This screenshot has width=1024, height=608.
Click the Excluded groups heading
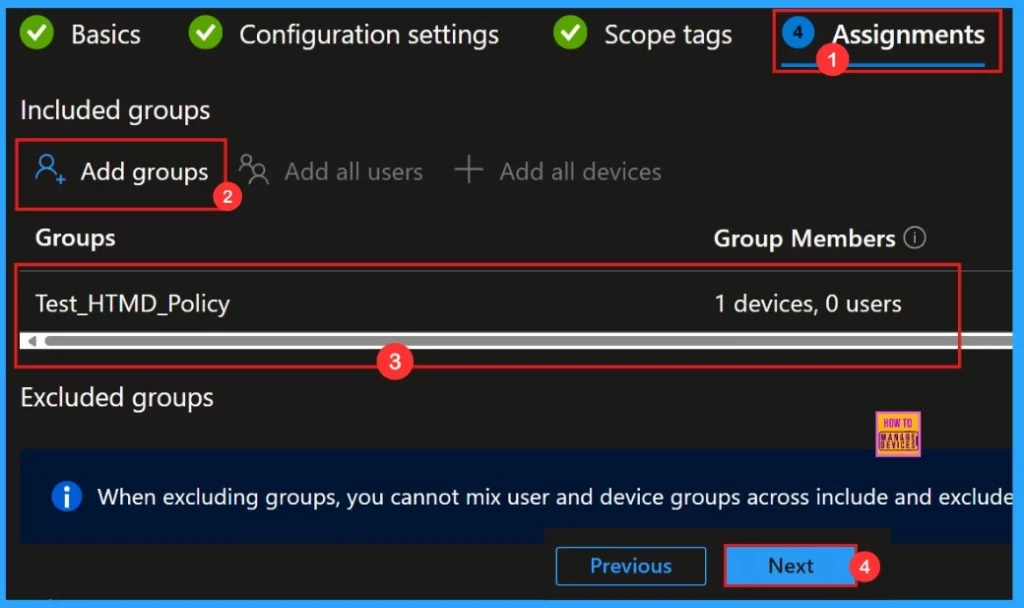pos(117,398)
